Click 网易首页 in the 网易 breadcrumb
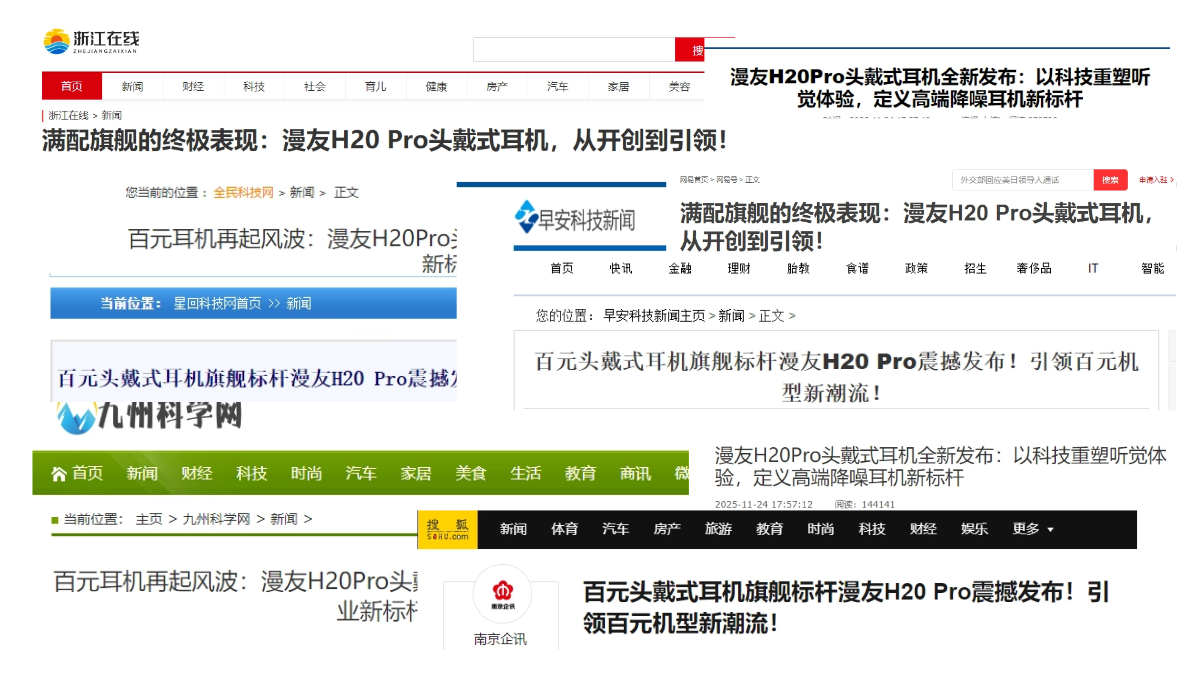This screenshot has height=675, width=1200. tap(694, 179)
